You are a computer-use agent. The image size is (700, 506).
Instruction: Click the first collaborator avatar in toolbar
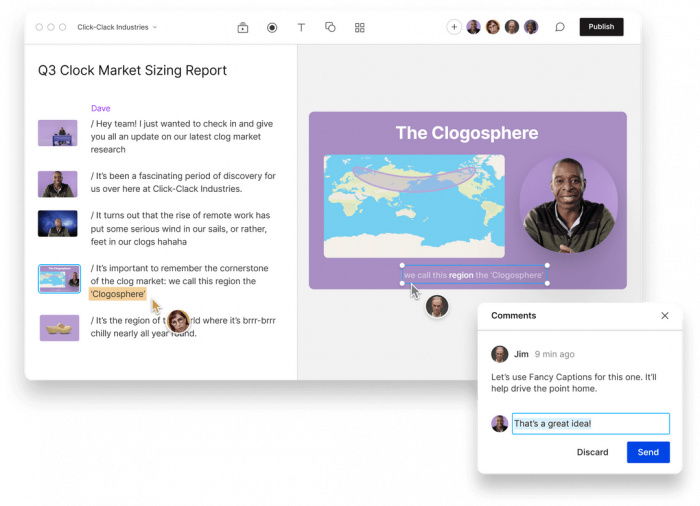[474, 27]
